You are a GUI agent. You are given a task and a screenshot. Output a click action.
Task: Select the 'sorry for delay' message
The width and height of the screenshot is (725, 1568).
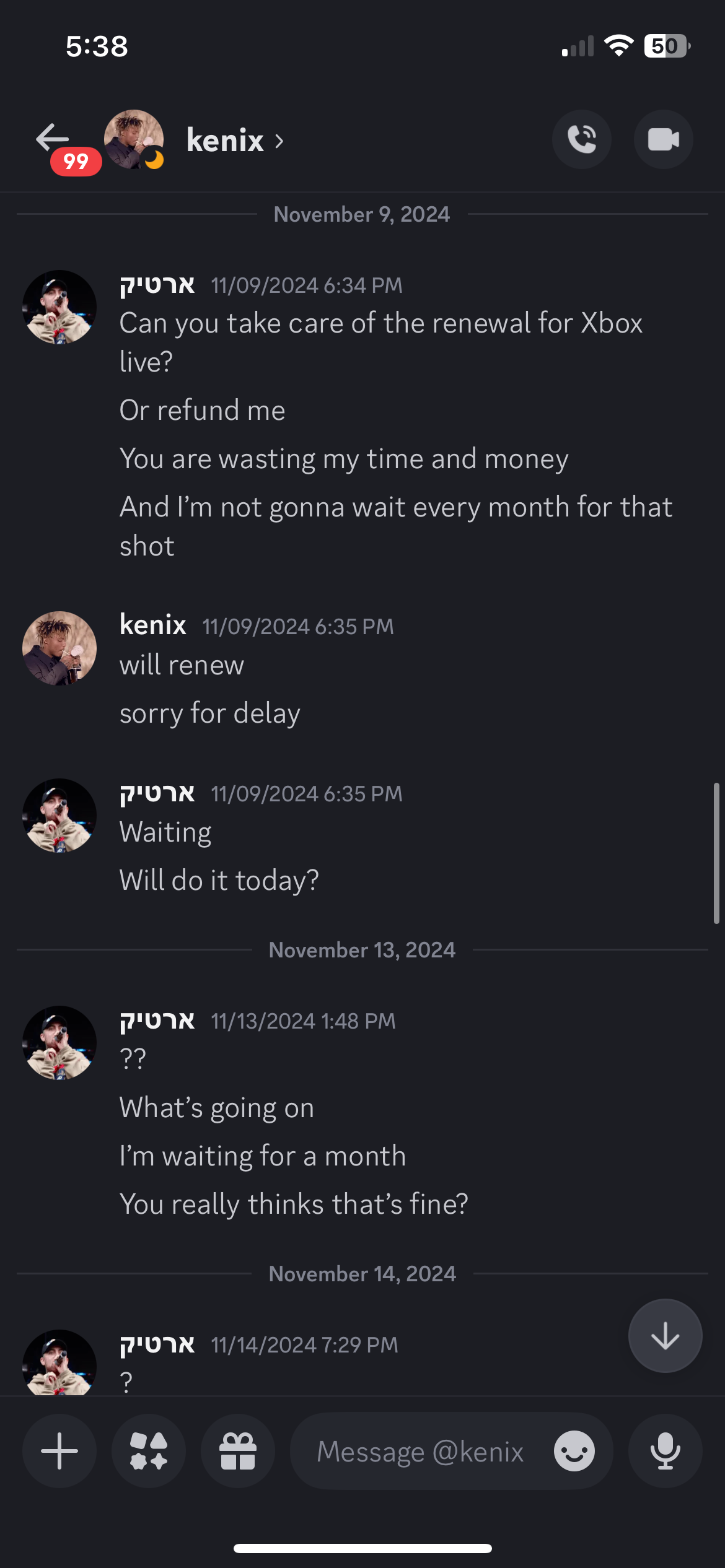(209, 713)
